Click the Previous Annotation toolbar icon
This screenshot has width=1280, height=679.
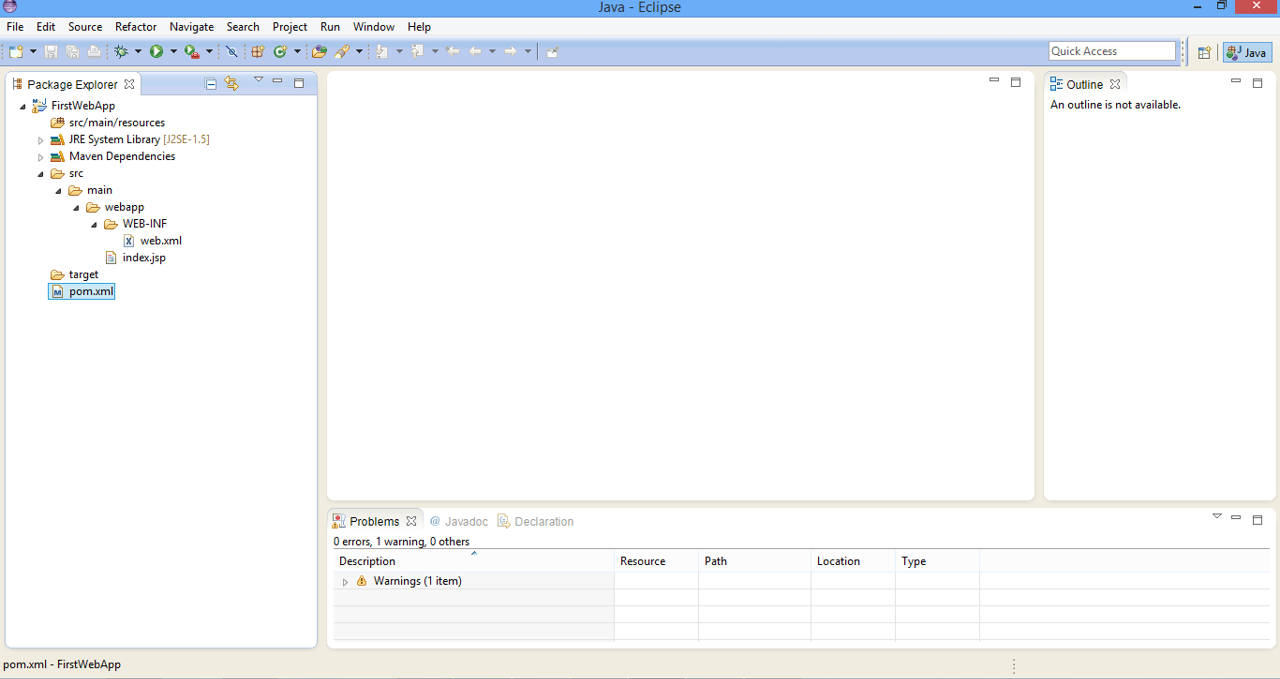(x=418, y=51)
